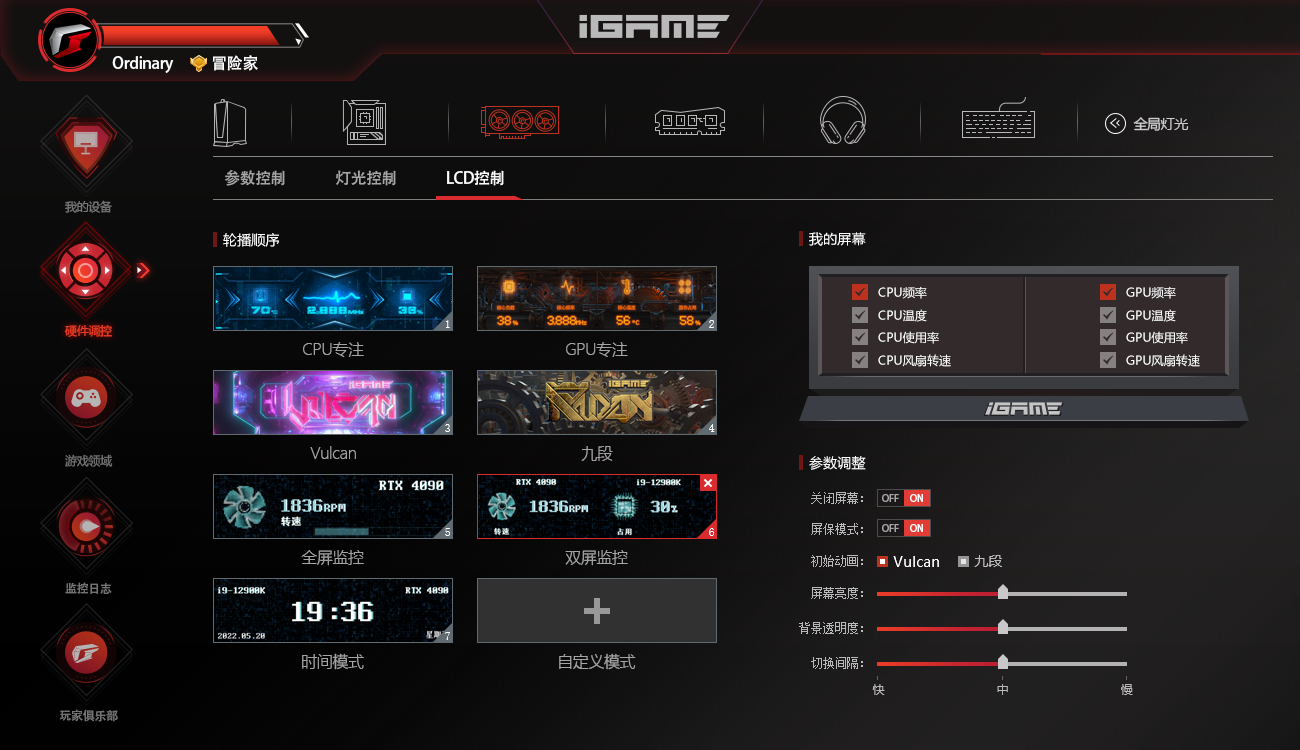Toggle the GPU温度 checkbox
The width and height of the screenshot is (1300, 750).
tap(1107, 315)
